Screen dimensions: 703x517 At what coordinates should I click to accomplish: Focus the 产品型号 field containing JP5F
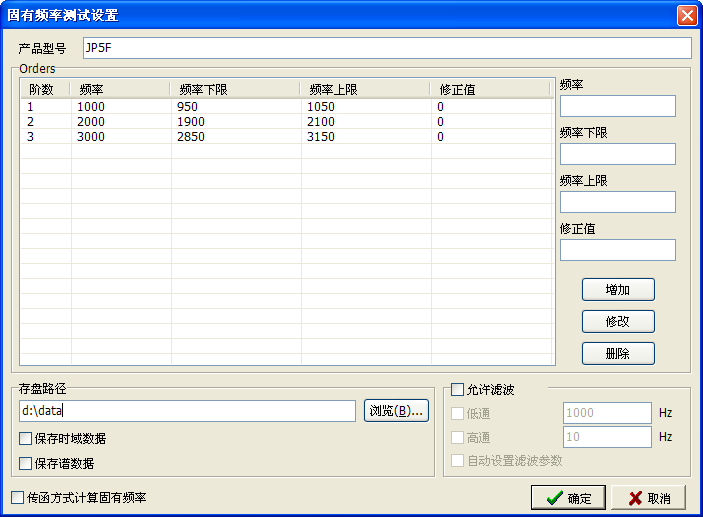coord(386,48)
